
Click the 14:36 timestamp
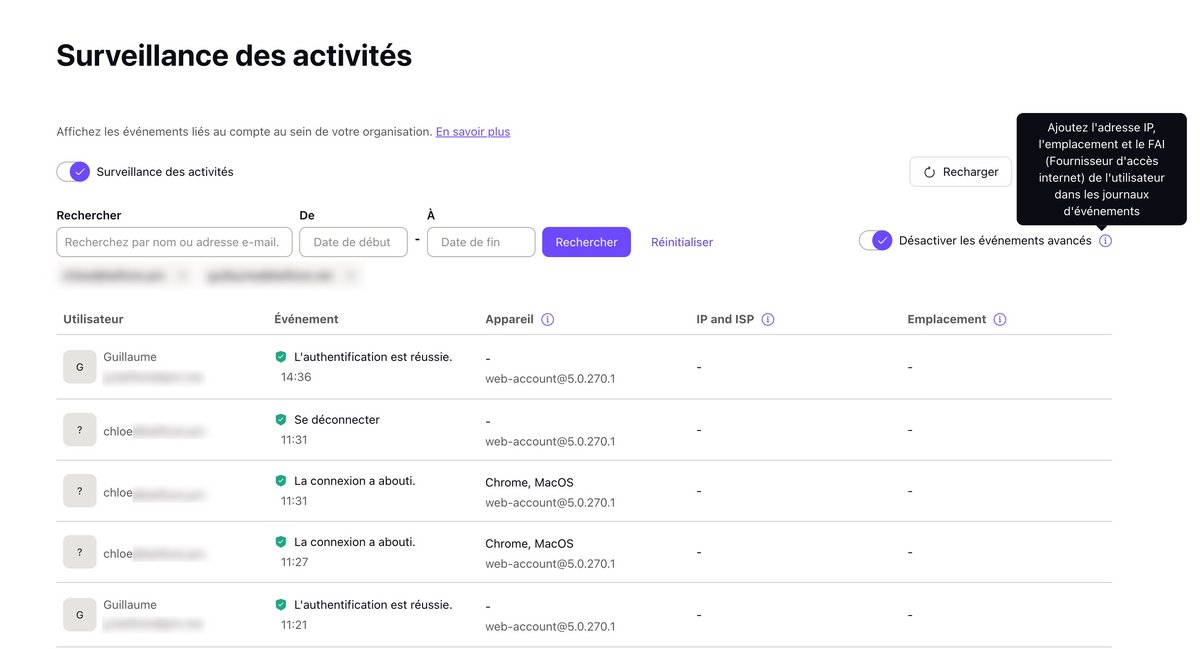(296, 378)
